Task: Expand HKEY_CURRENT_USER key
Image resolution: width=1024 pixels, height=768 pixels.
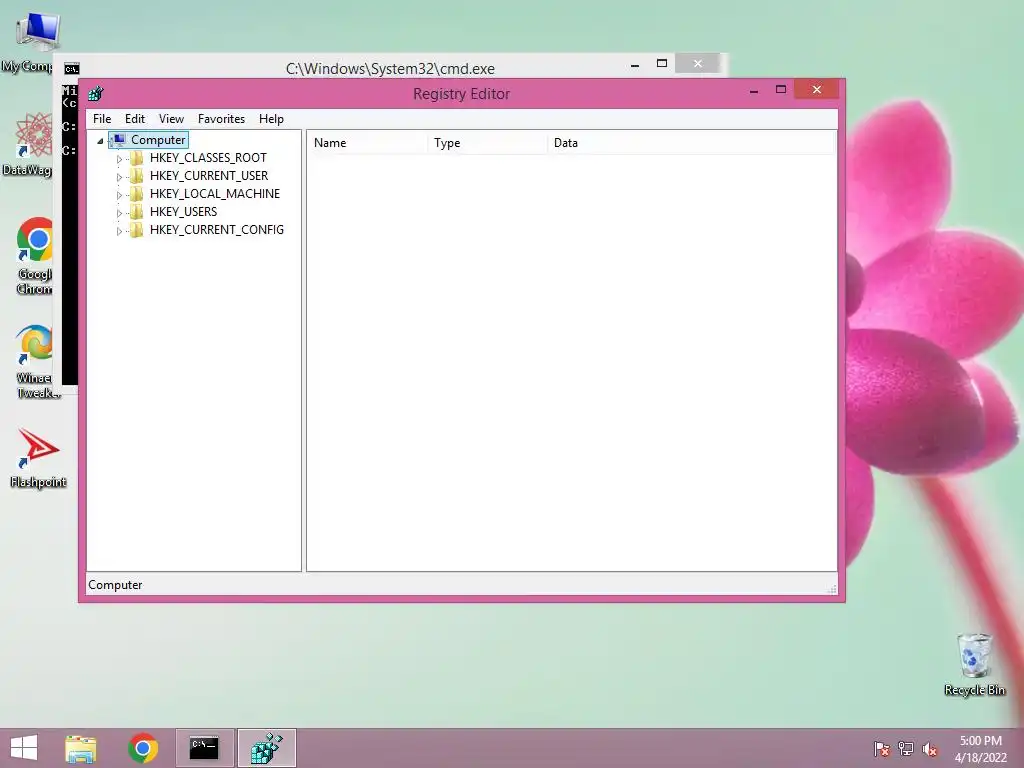Action: click(119, 177)
